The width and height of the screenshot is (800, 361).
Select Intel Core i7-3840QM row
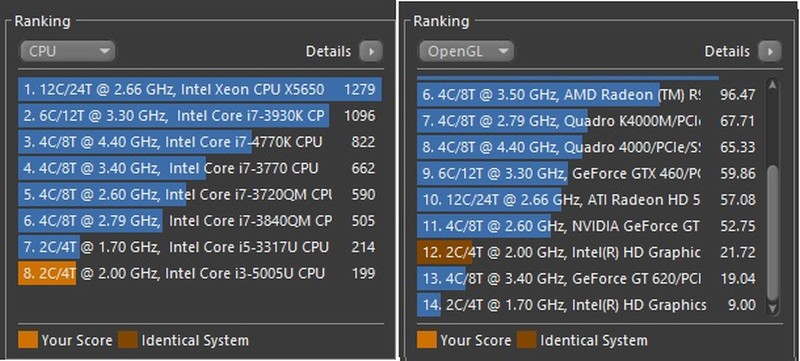[x=200, y=221]
